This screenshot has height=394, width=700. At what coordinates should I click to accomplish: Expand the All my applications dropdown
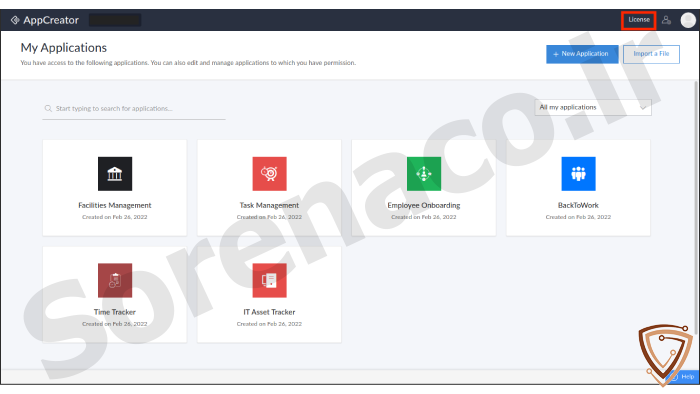(x=593, y=108)
